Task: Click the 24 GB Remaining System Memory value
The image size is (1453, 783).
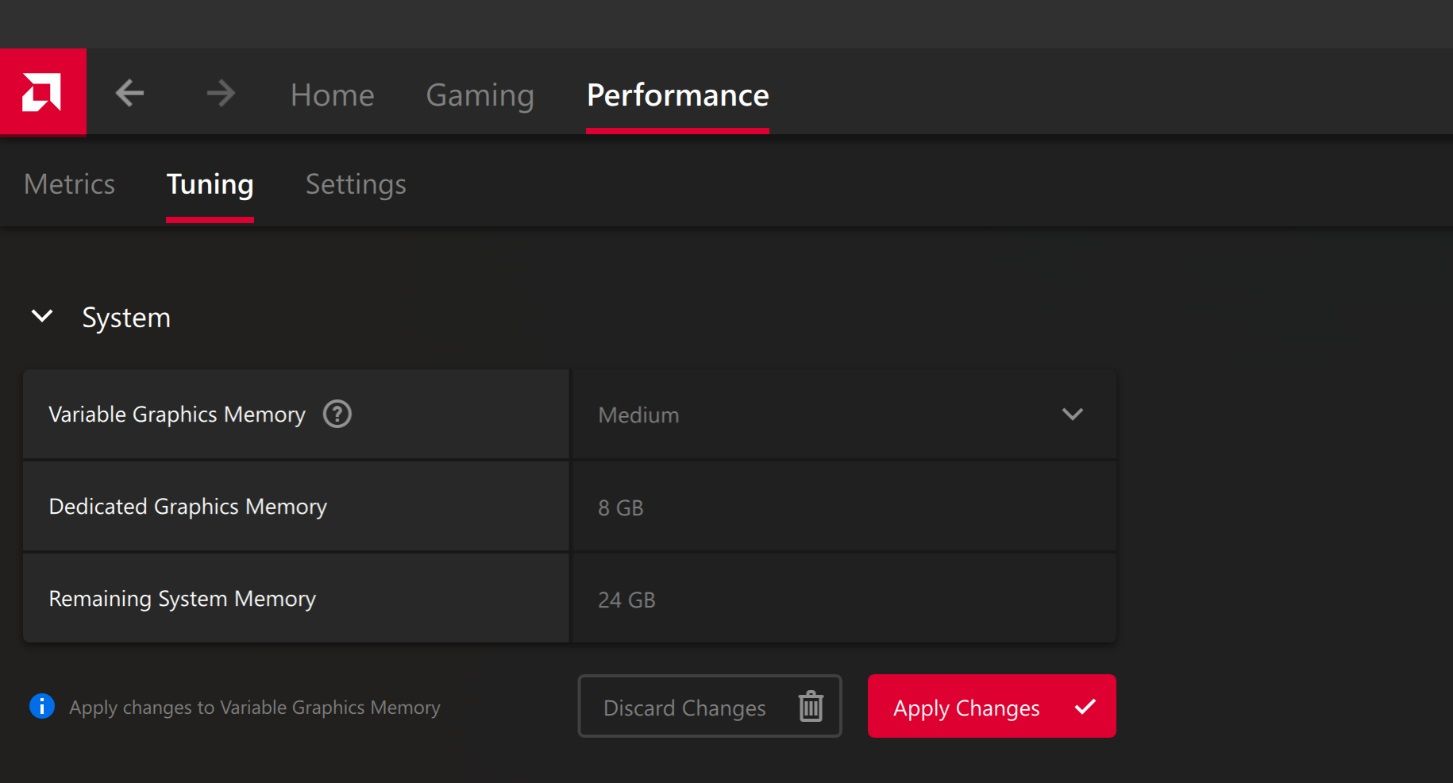Action: 626,598
